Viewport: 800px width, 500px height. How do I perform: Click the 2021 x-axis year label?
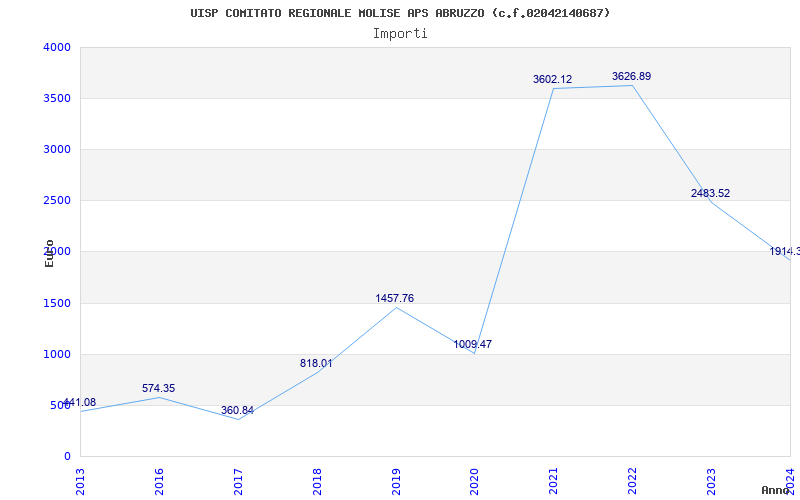[554, 482]
